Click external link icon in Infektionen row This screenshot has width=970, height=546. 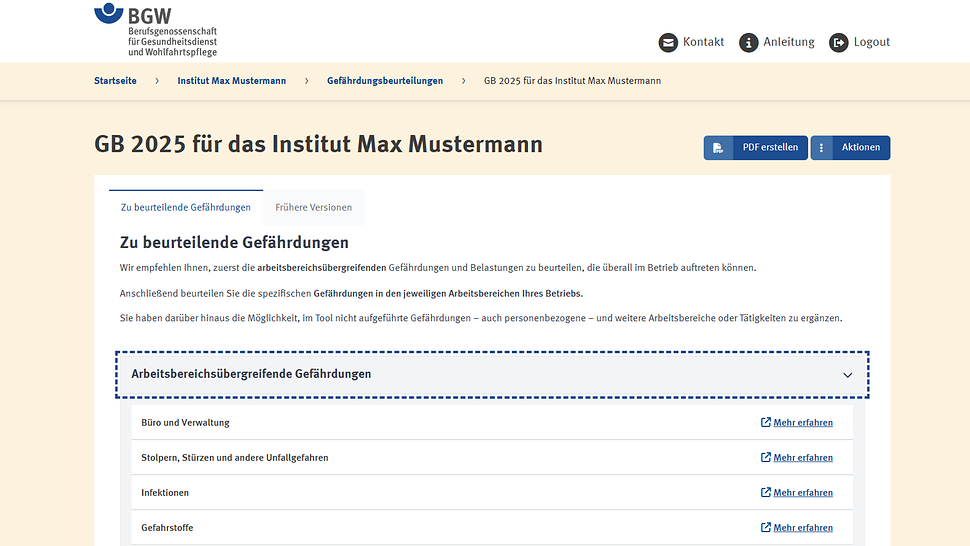[766, 493]
